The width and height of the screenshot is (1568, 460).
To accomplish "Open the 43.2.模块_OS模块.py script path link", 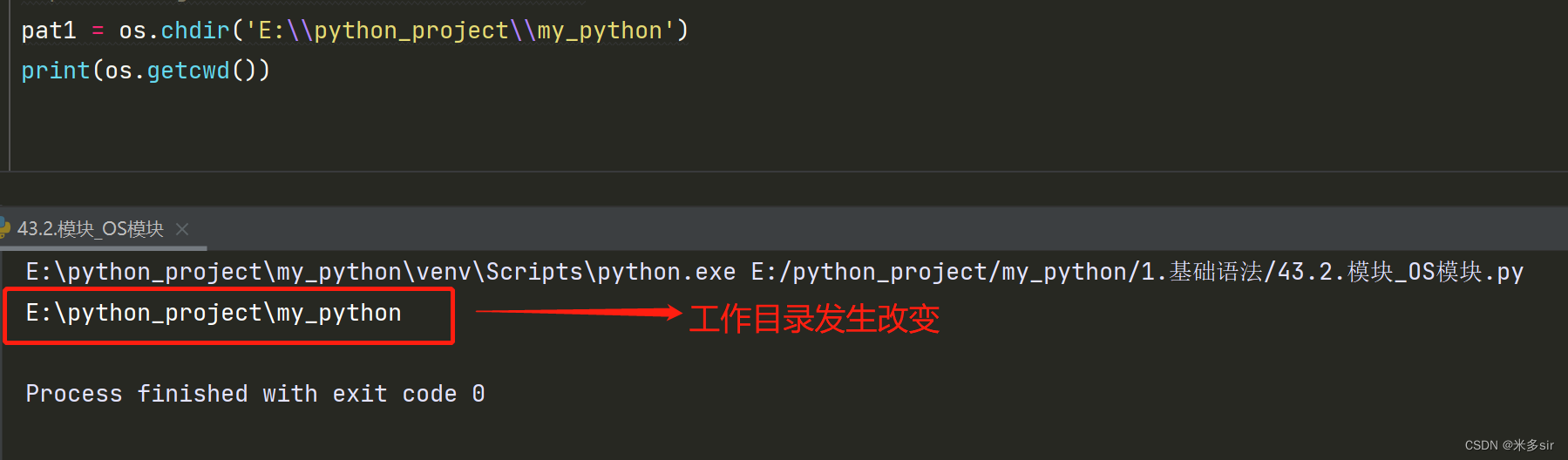I will 1137,273.
